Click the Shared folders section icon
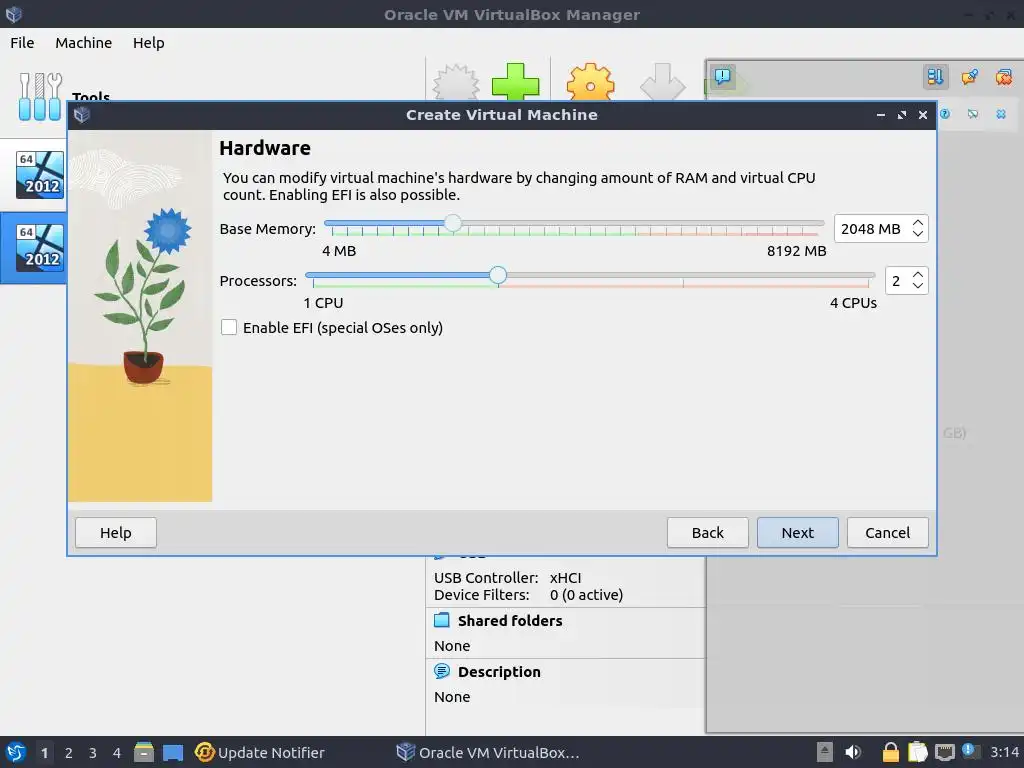1024x768 pixels. (x=442, y=620)
